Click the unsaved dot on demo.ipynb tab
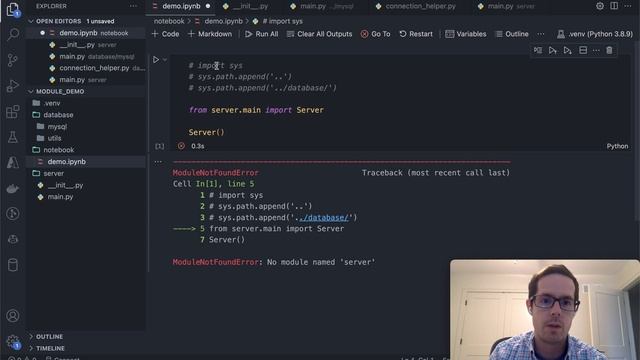Image resolution: width=640 pixels, height=360 pixels. tap(208, 6)
